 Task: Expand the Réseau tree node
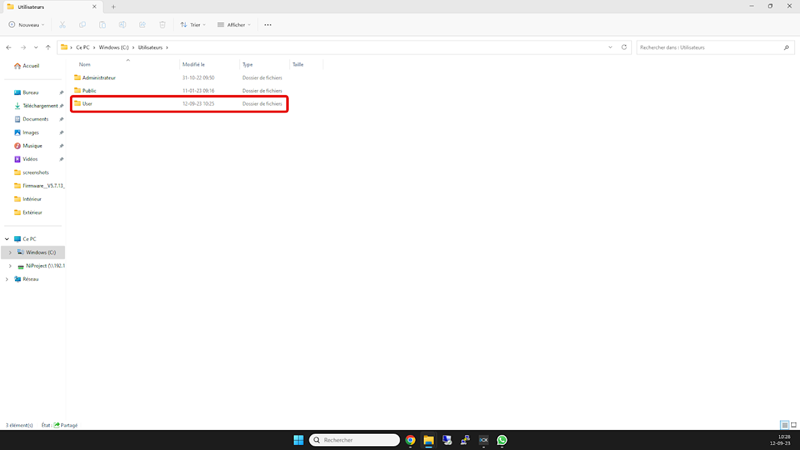[7, 279]
